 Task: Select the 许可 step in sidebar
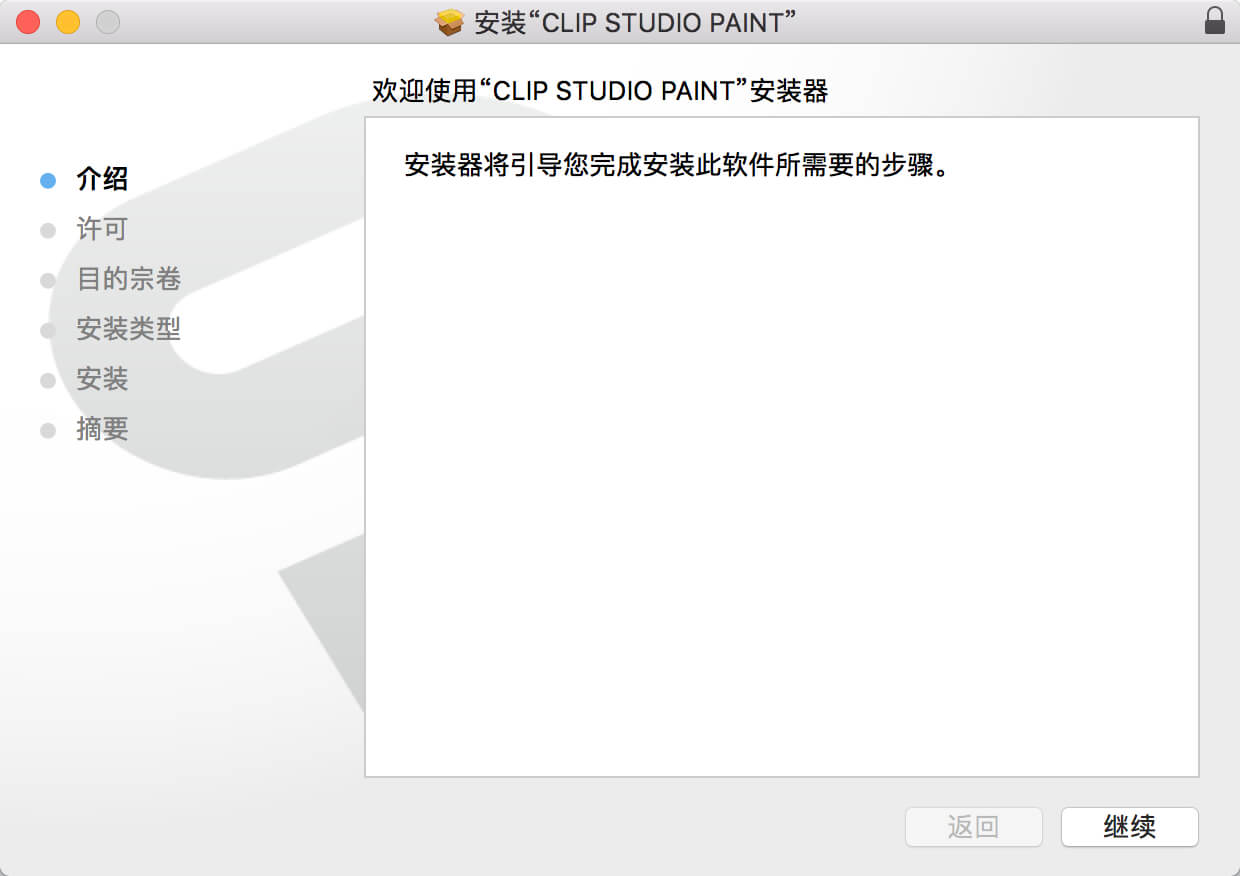click(x=102, y=229)
